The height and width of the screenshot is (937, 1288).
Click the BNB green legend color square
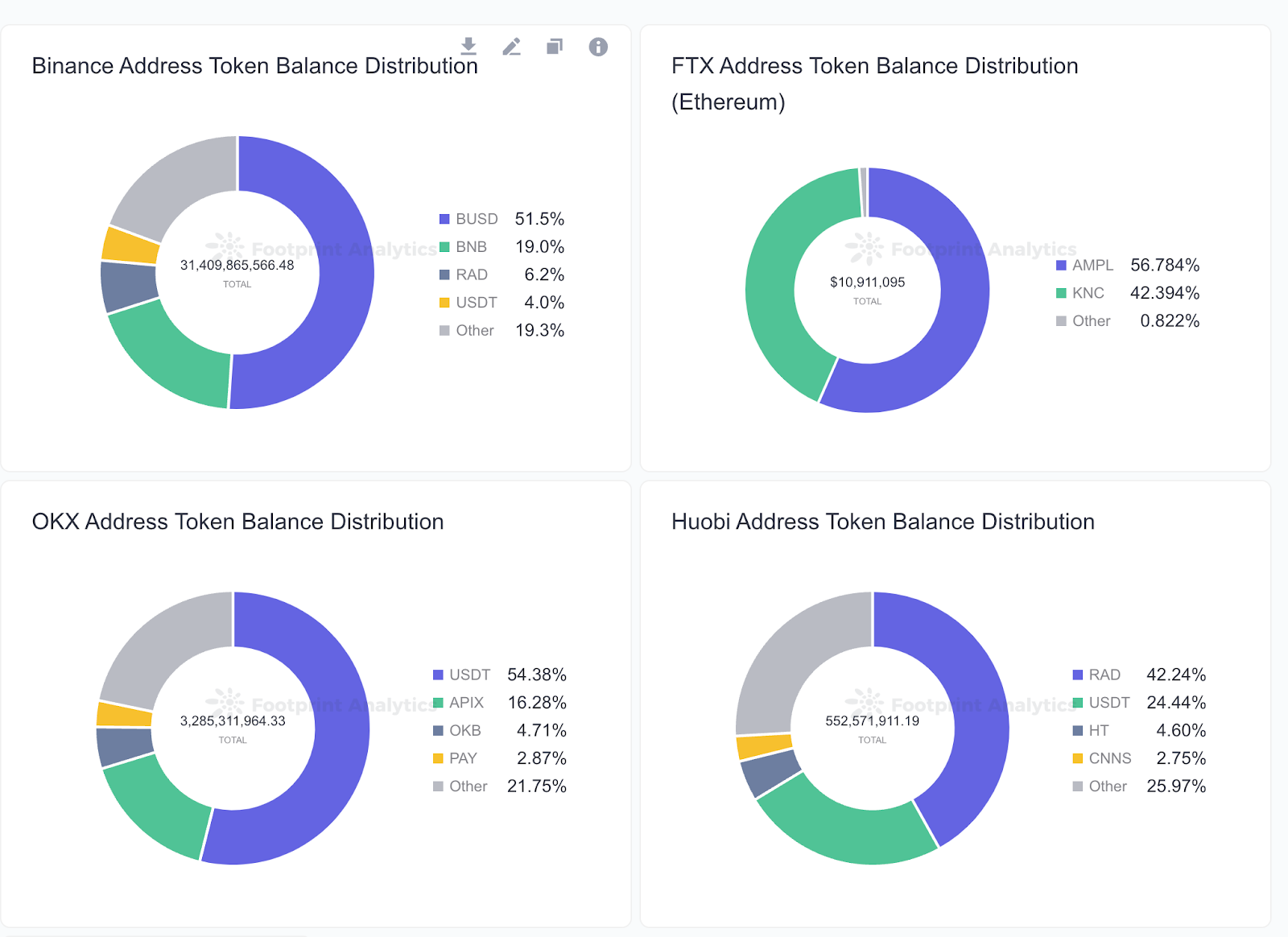[x=444, y=247]
